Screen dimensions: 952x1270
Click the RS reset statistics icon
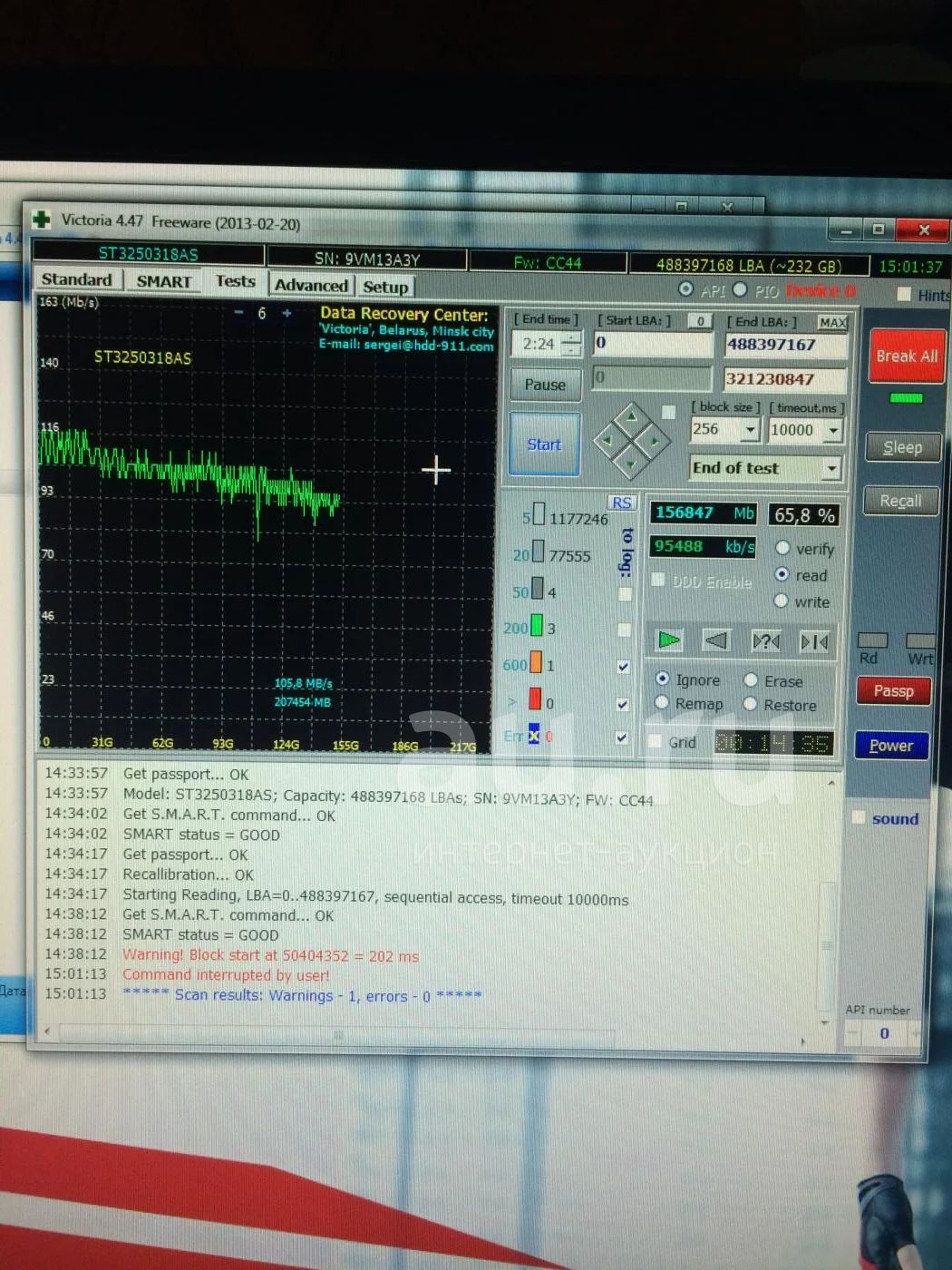point(621,503)
